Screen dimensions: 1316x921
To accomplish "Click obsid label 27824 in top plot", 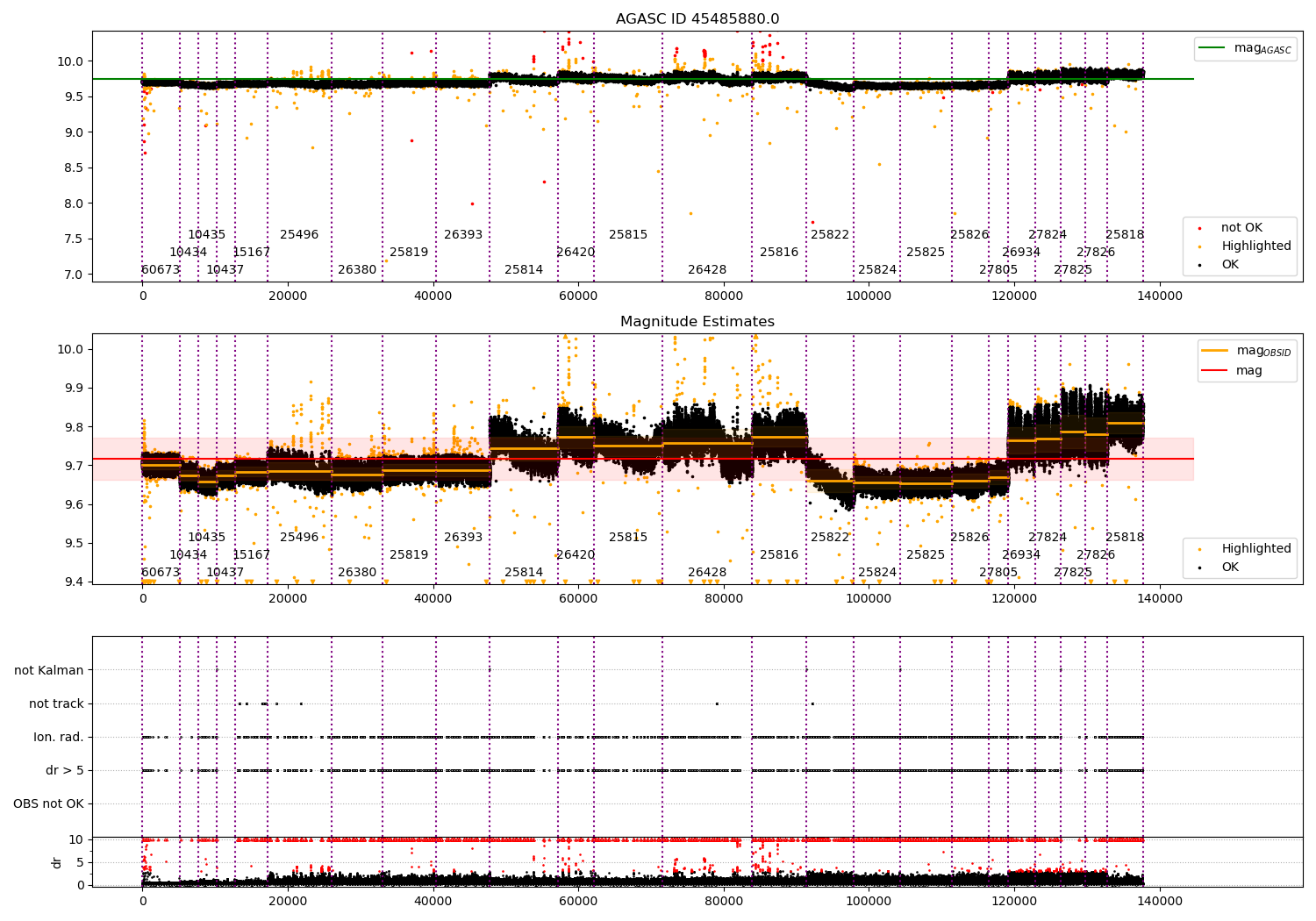I will click(x=1048, y=235).
